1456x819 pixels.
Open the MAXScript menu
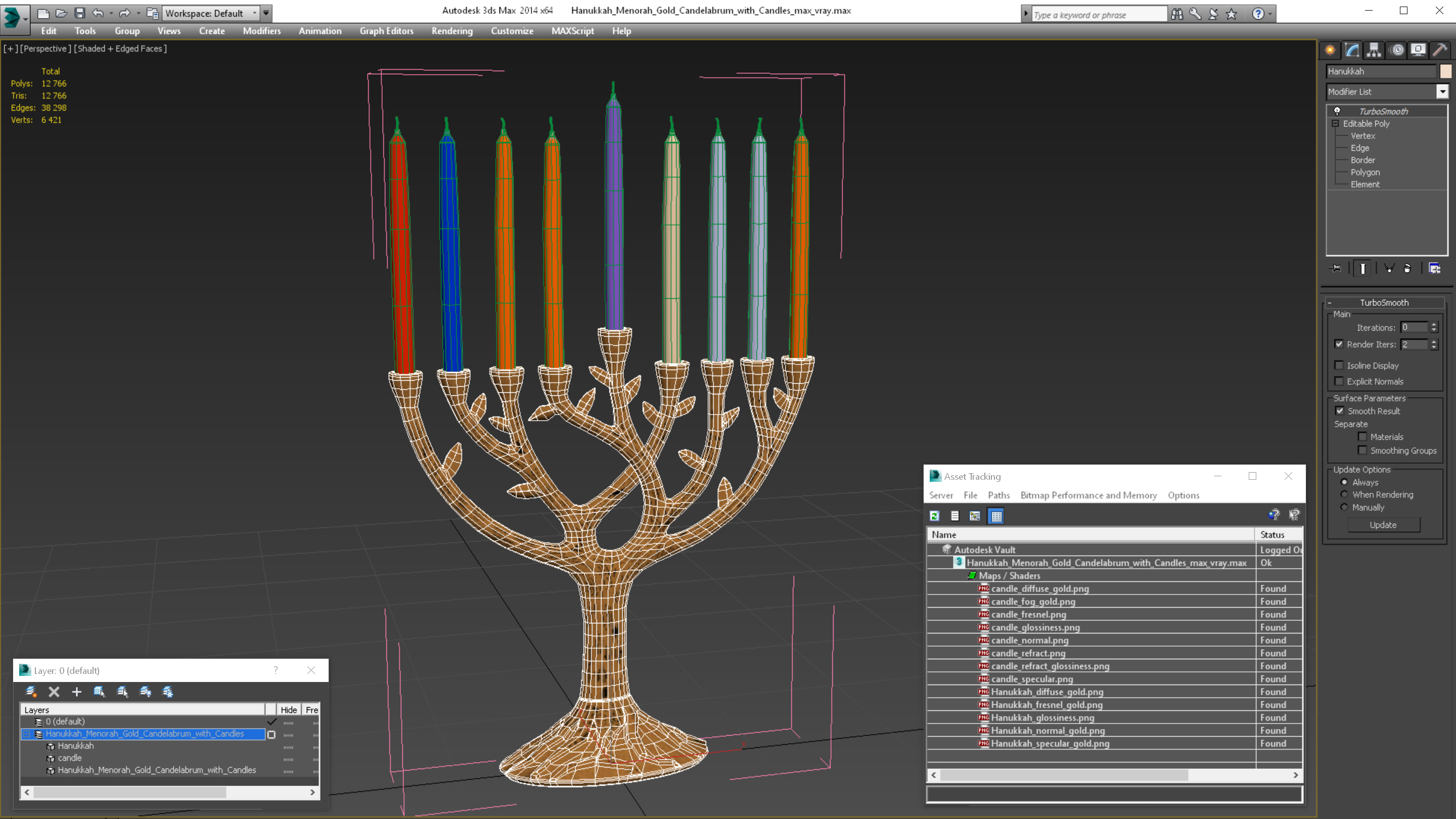pyautogui.click(x=573, y=31)
